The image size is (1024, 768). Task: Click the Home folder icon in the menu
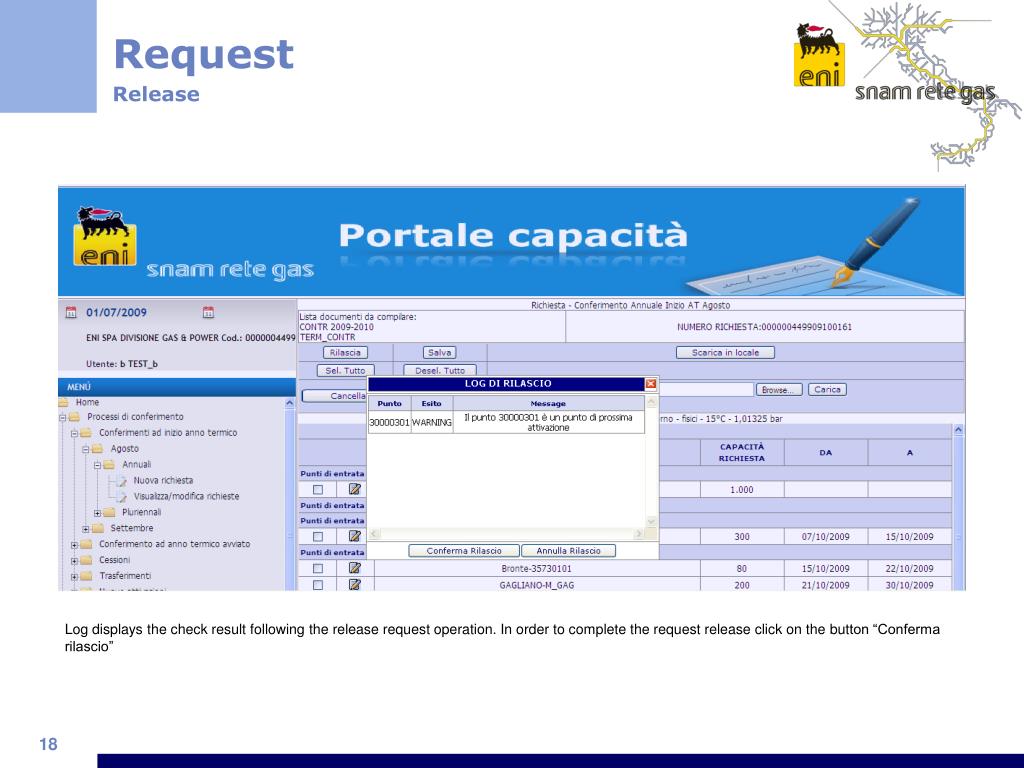[63, 402]
